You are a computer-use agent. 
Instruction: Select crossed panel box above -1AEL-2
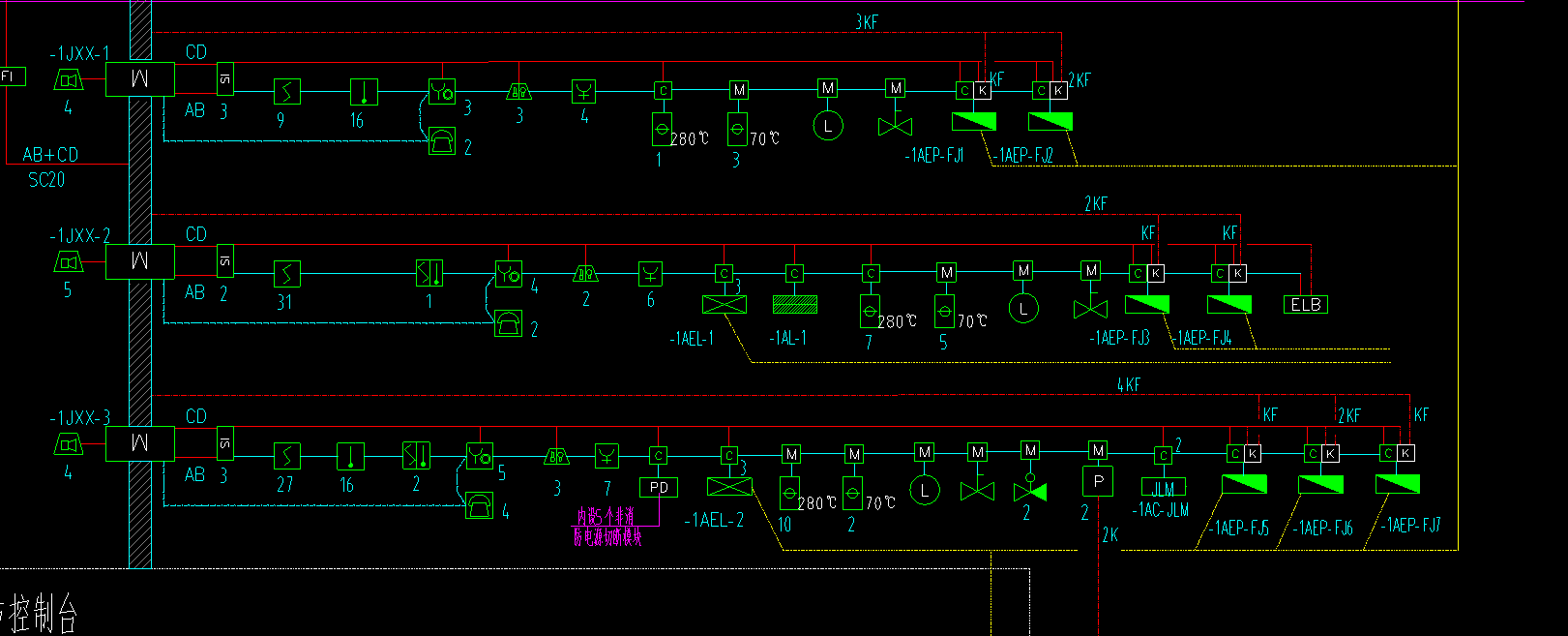[x=729, y=487]
